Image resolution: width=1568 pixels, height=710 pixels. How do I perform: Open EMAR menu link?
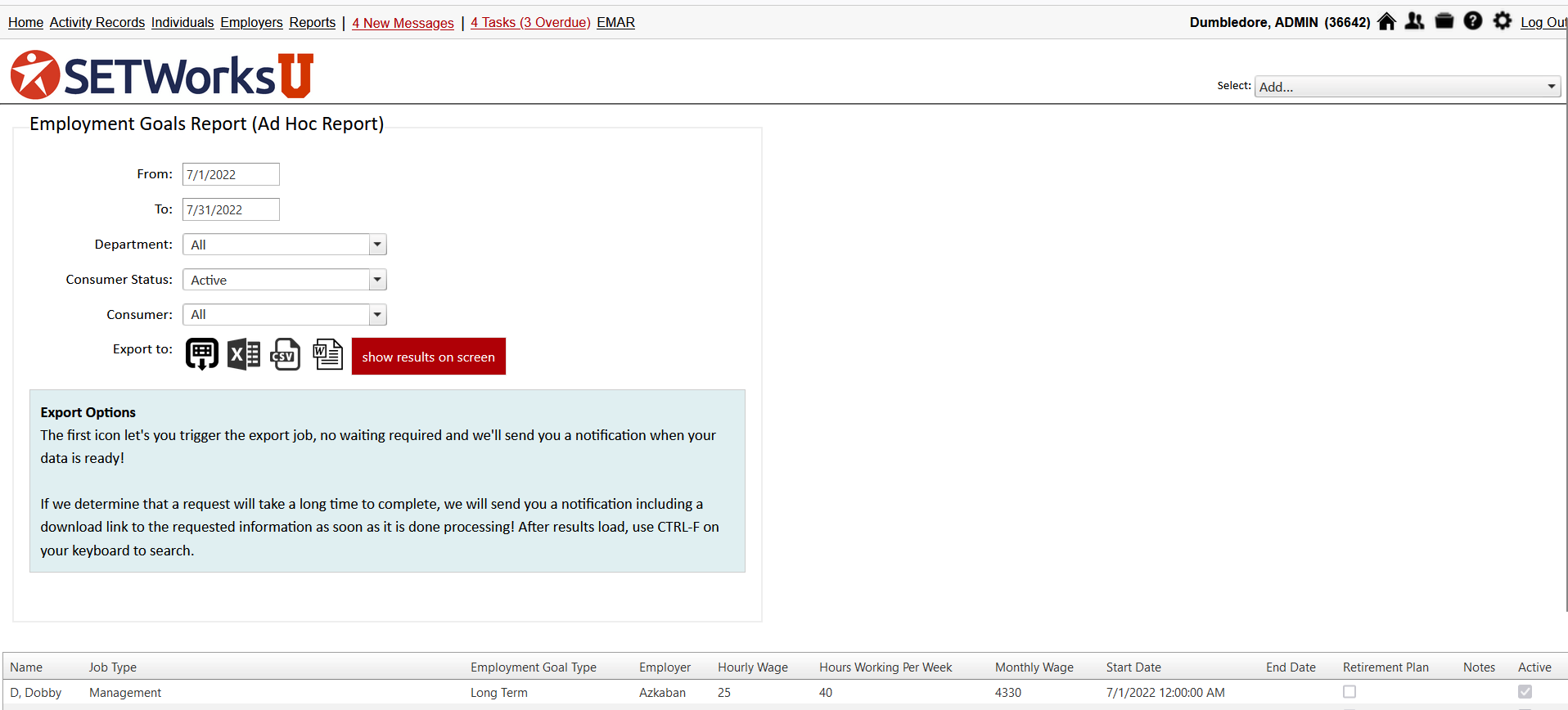pos(615,23)
